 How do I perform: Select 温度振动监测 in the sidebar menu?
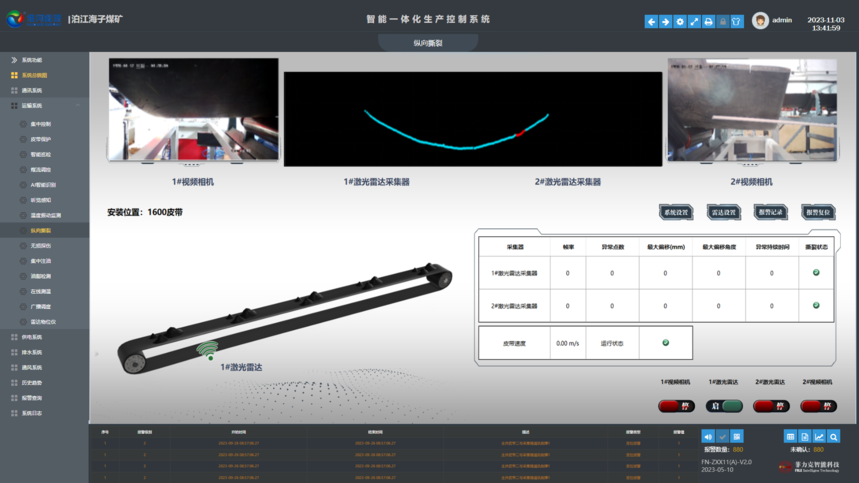point(46,215)
